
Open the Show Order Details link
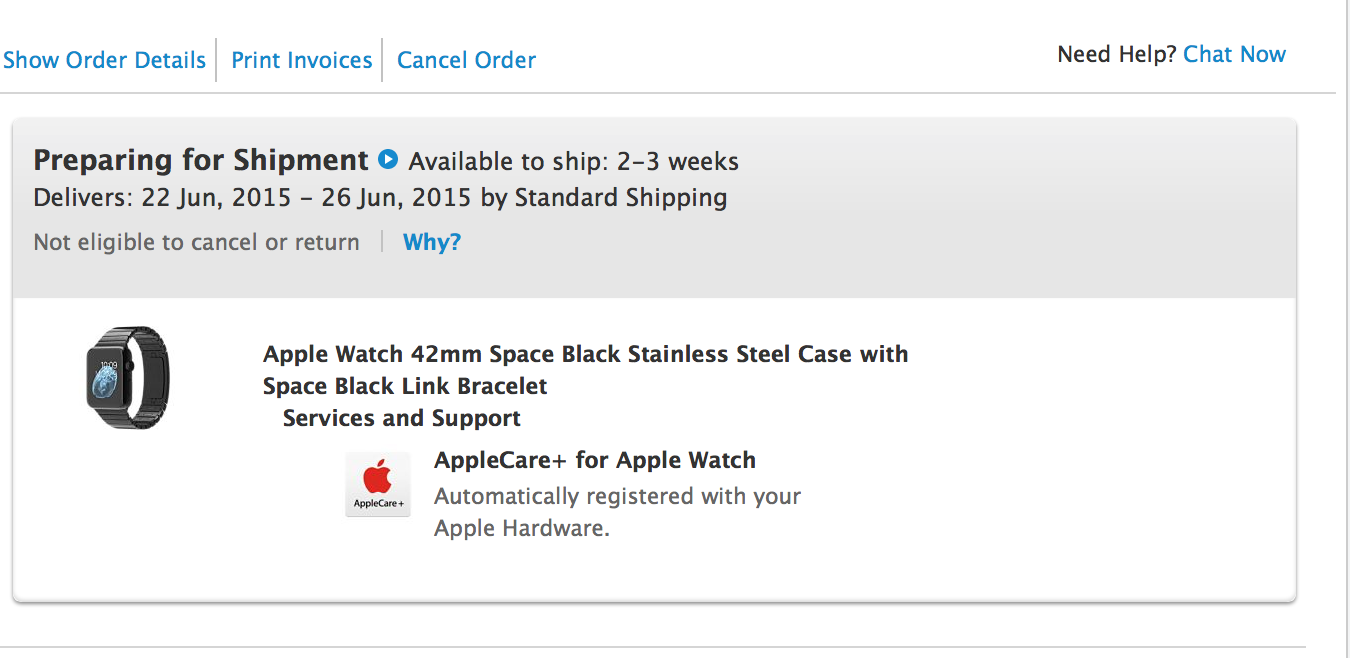tap(104, 60)
